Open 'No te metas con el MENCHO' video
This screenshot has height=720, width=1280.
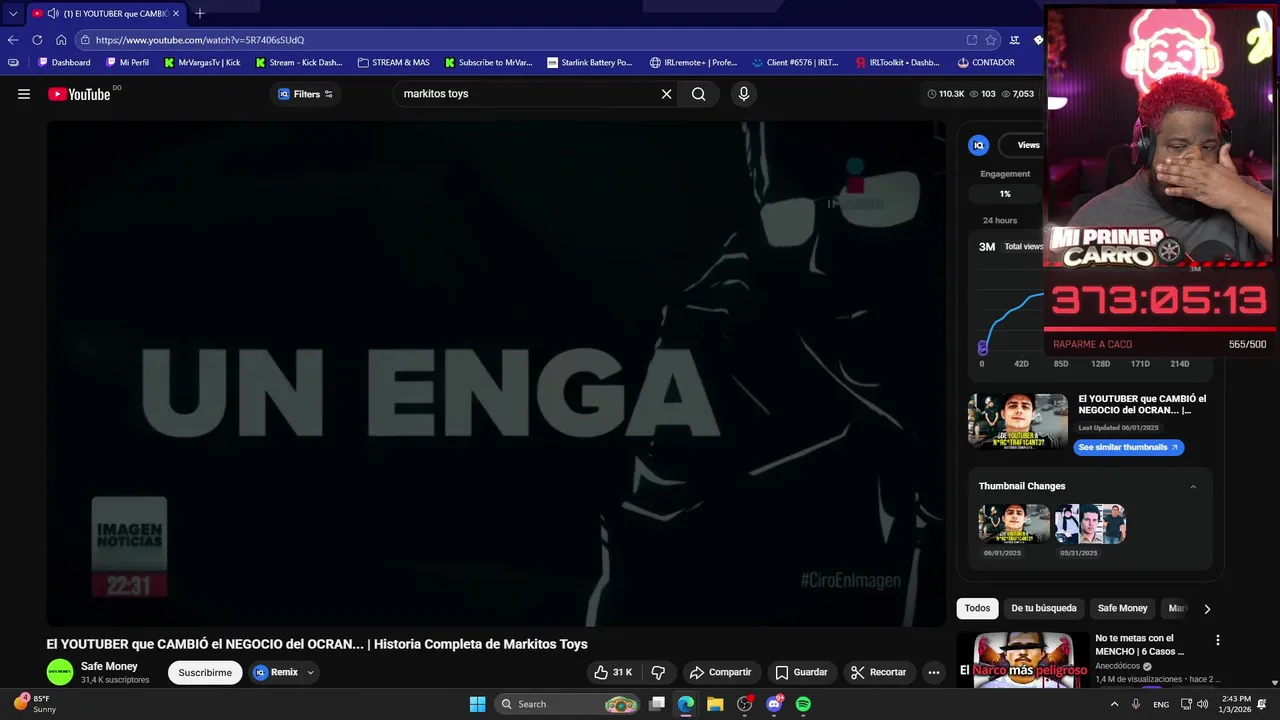(x=1140, y=644)
